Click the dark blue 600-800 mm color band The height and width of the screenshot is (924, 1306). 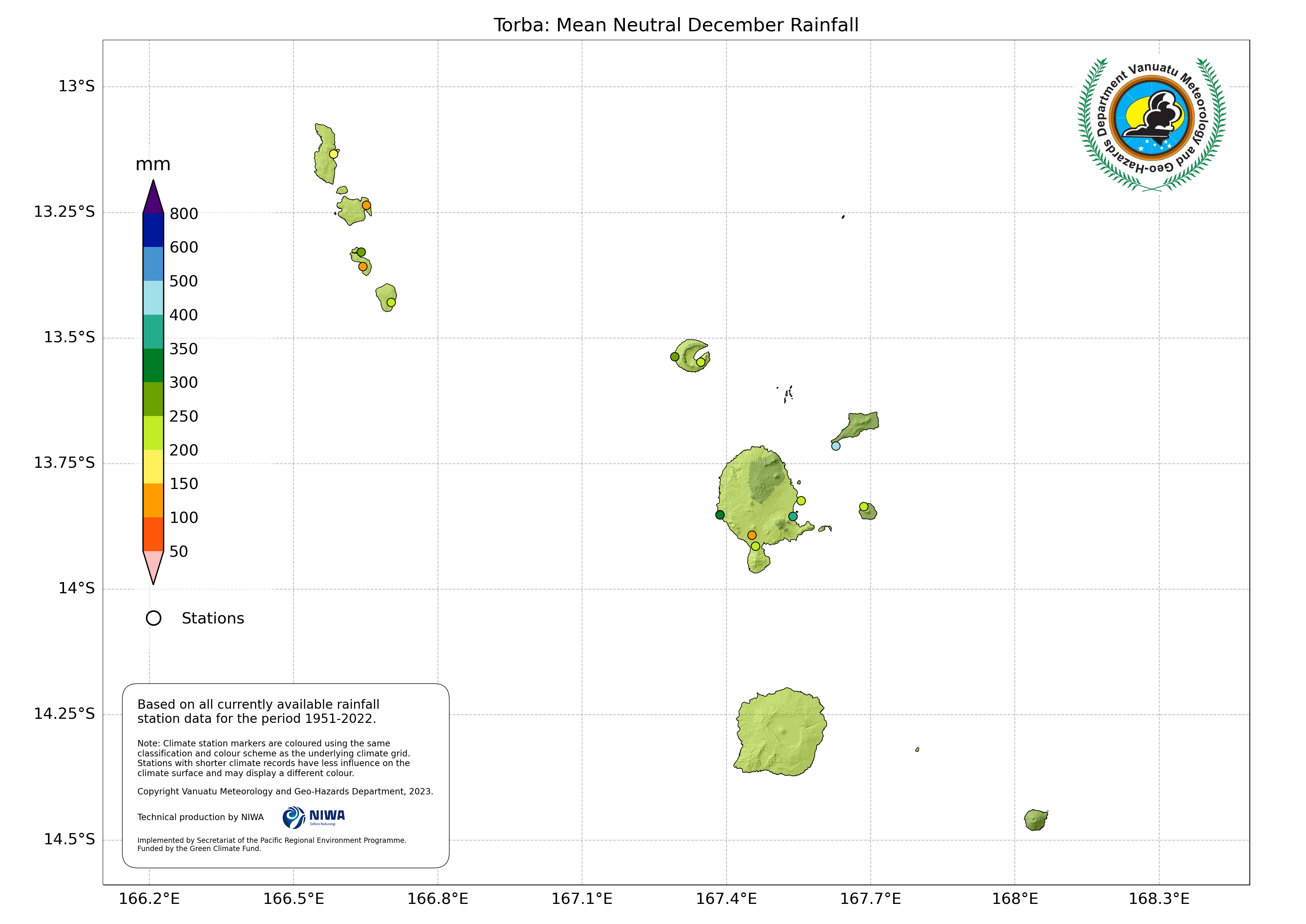153,230
